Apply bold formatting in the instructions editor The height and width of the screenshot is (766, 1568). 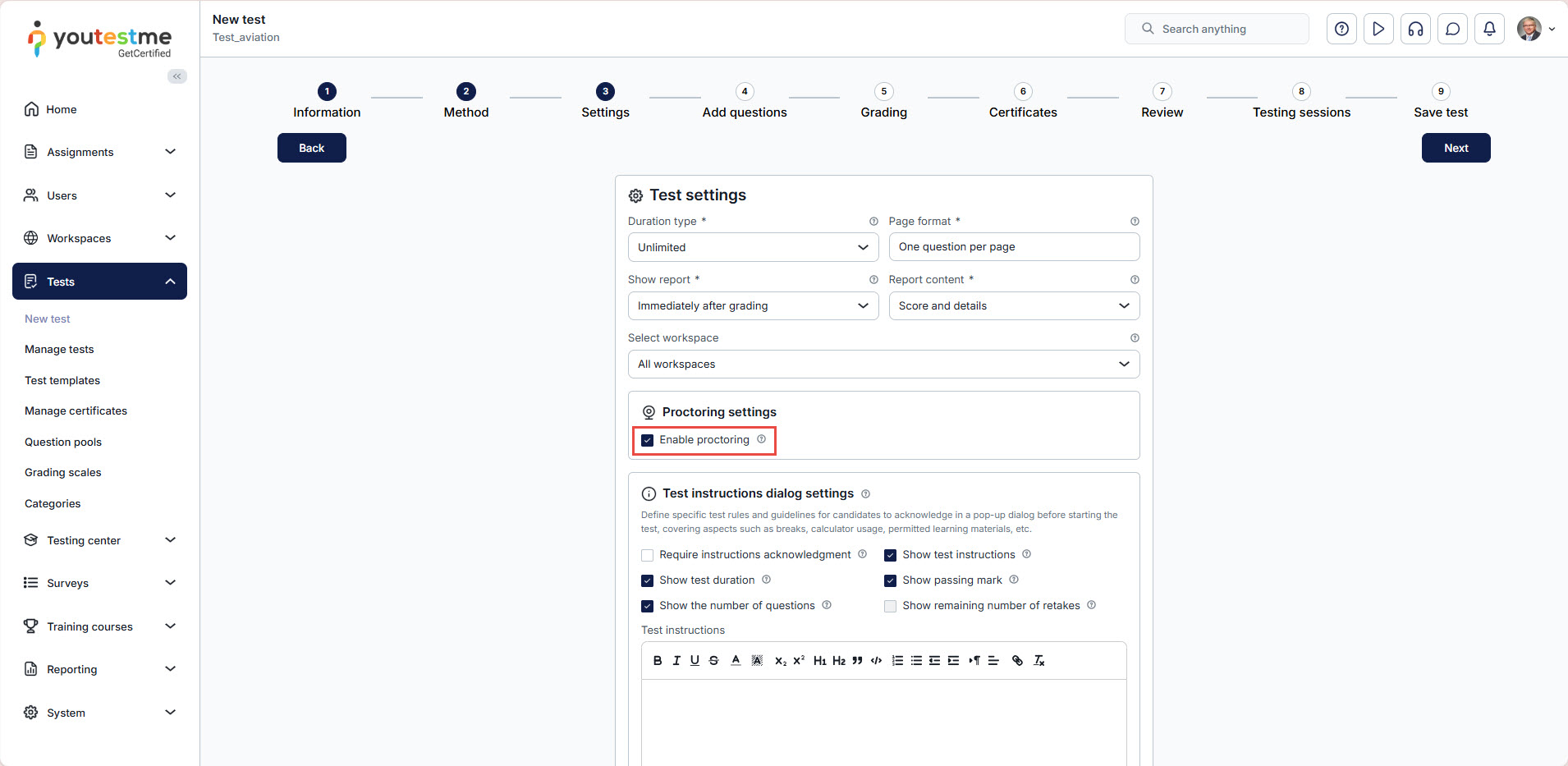click(658, 661)
